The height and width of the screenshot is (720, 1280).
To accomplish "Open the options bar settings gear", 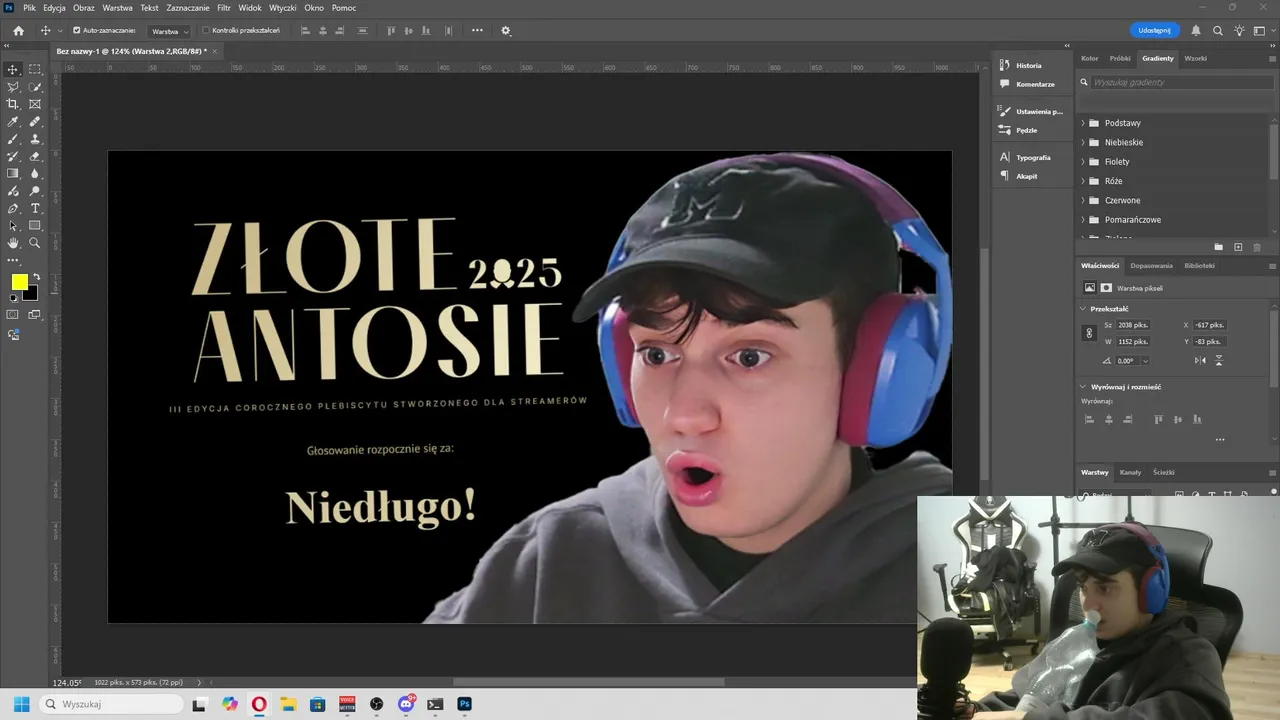I will 506,31.
